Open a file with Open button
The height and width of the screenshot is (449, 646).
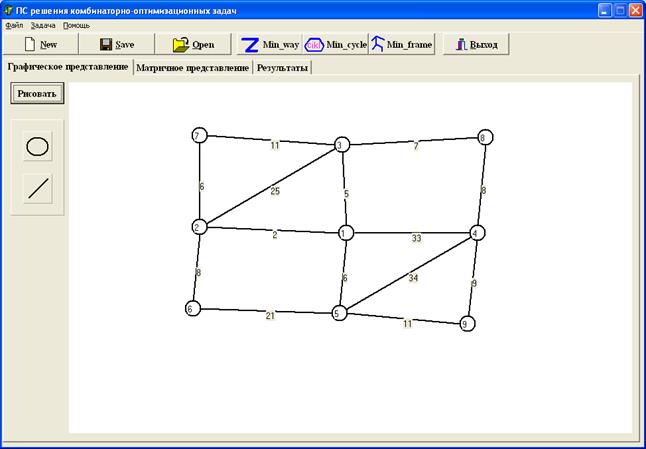tap(194, 44)
